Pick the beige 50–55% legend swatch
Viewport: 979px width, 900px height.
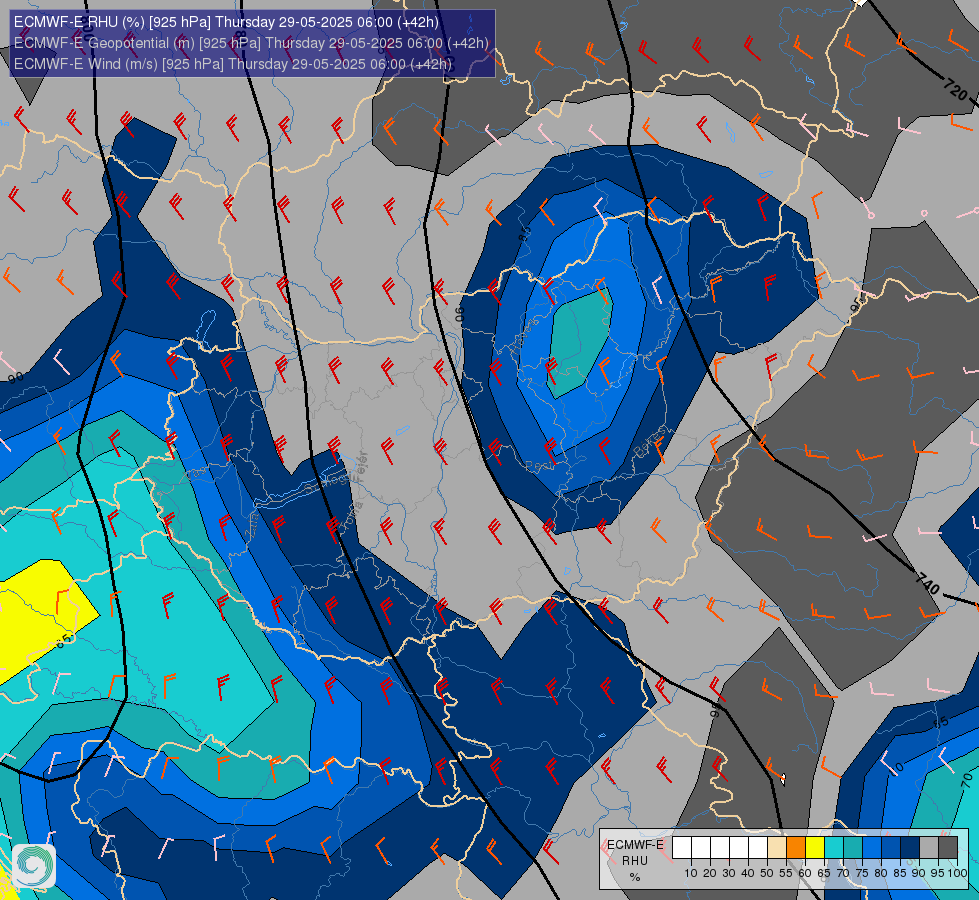[x=777, y=848]
